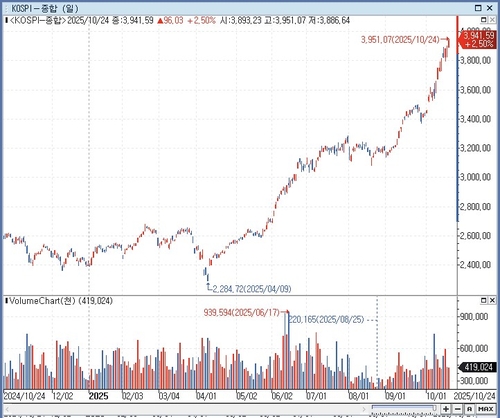Click the scrollbar right arrow
500x418 pixels.
coord(365,409)
